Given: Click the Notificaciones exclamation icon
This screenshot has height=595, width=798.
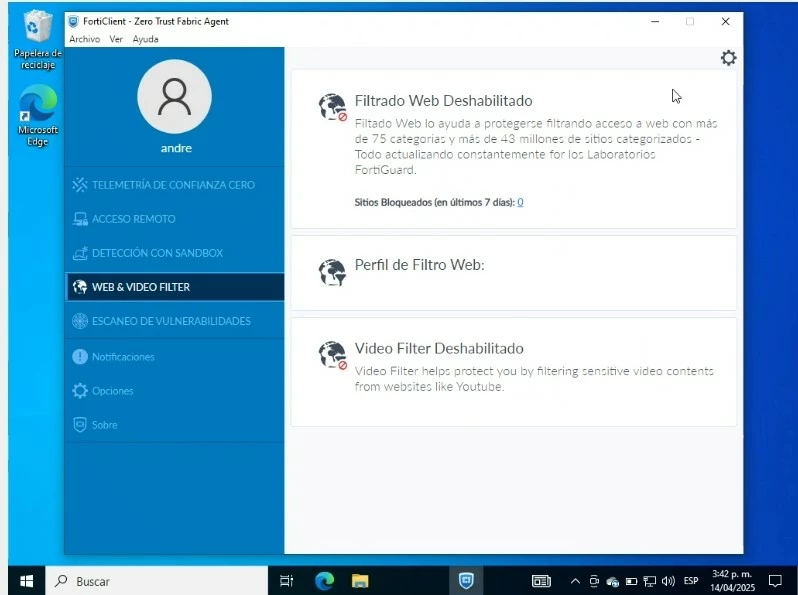Looking at the screenshot, I should (80, 357).
